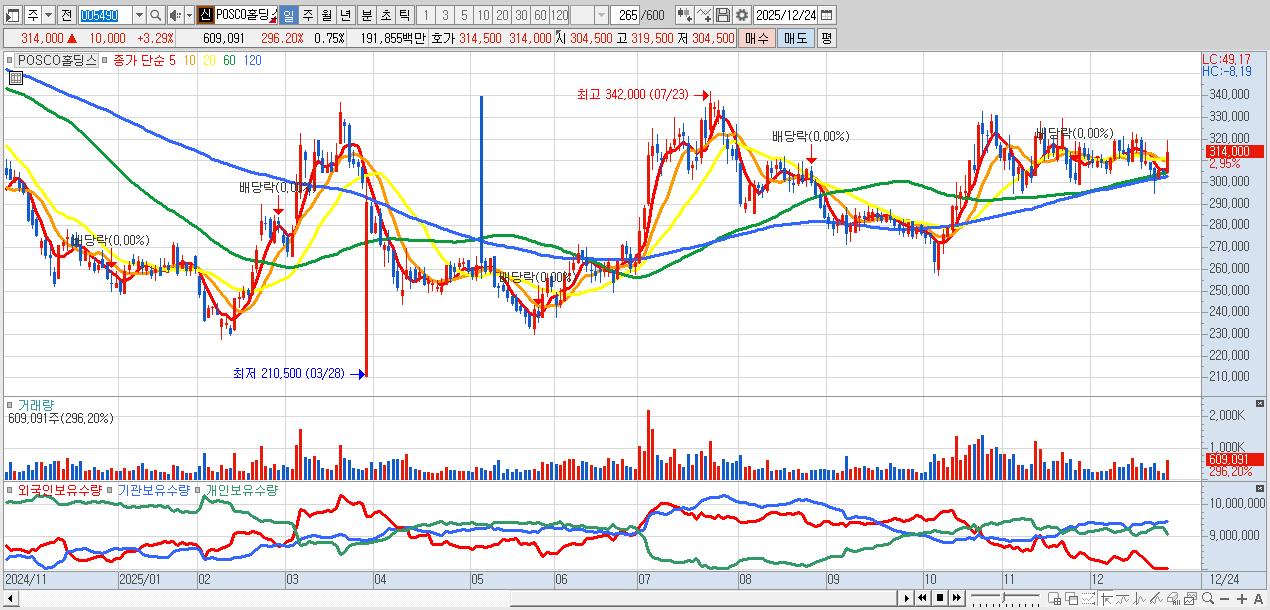Save chart settings with the floppy icon
The image size is (1270, 610).
pyautogui.click(x=723, y=15)
